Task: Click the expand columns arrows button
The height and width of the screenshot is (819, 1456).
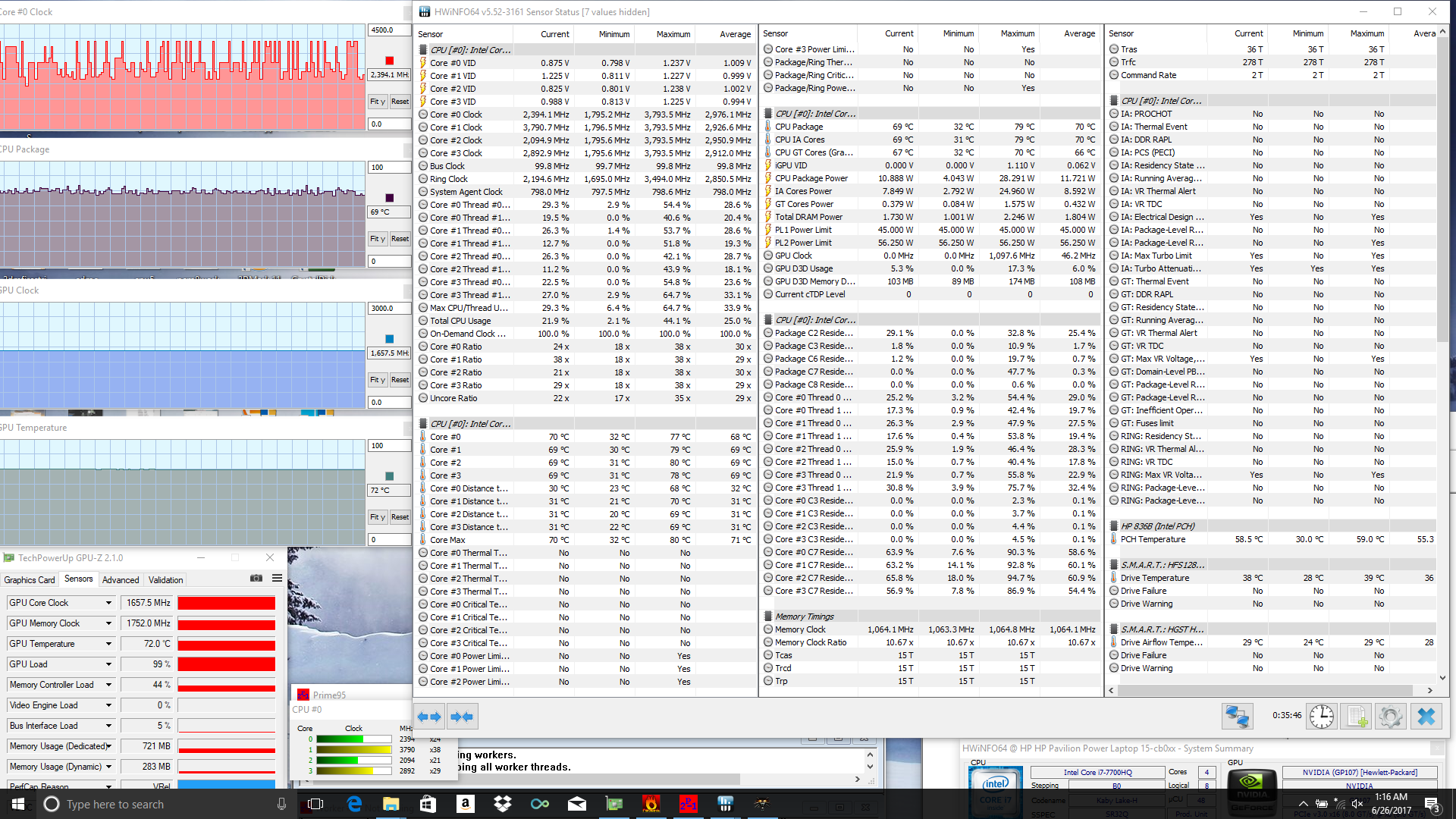Action: [x=429, y=717]
